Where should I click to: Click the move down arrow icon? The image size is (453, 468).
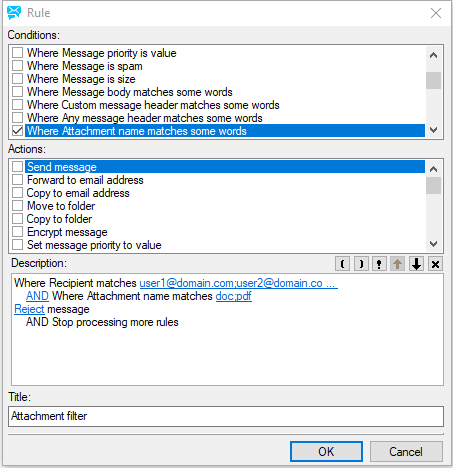pos(416,264)
